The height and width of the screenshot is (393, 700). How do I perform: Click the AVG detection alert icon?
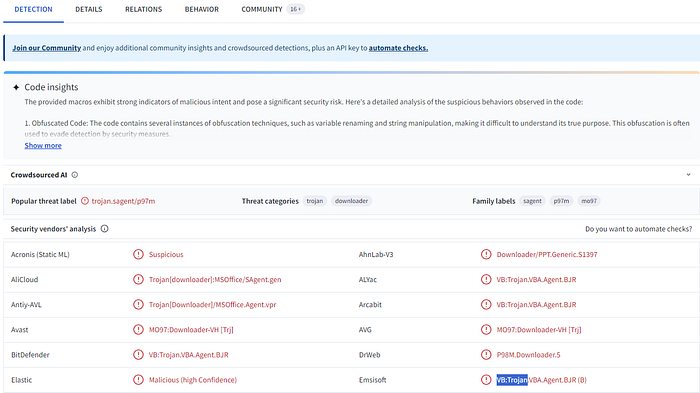coord(486,330)
